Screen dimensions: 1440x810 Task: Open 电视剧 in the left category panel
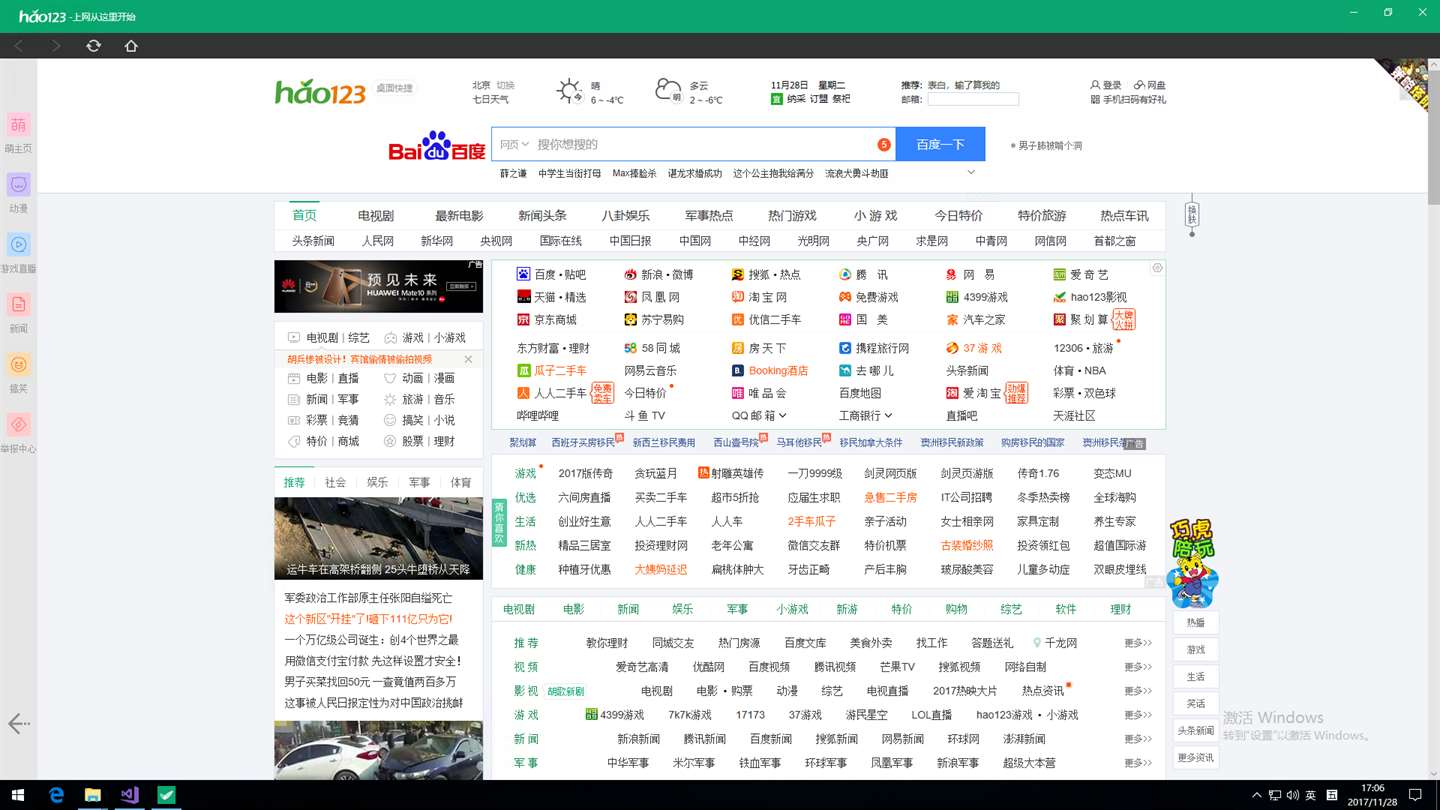pos(322,338)
